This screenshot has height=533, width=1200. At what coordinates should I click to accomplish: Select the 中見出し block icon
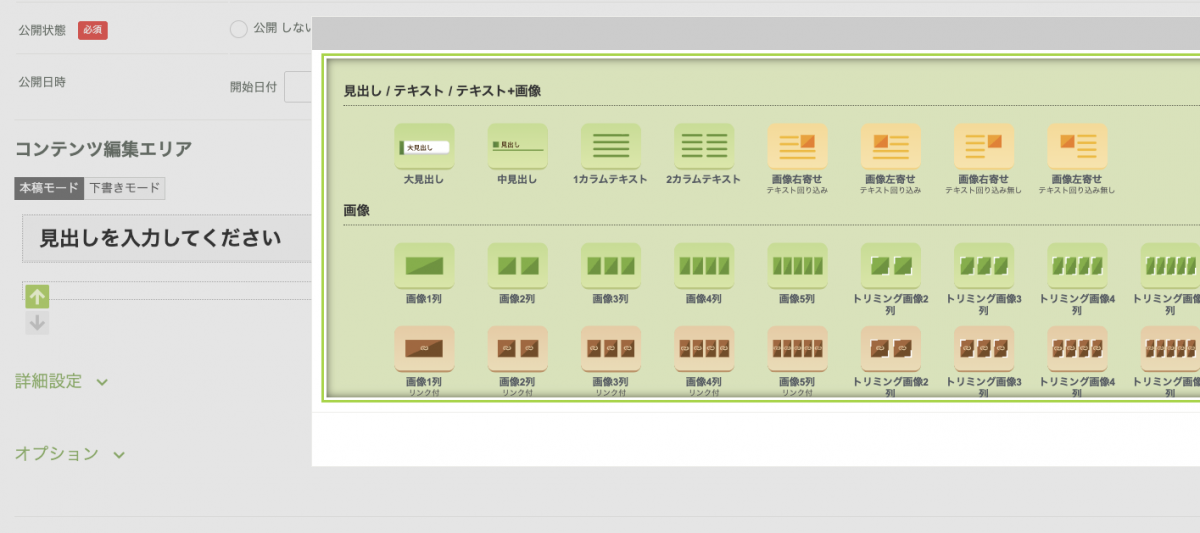[x=517, y=147]
